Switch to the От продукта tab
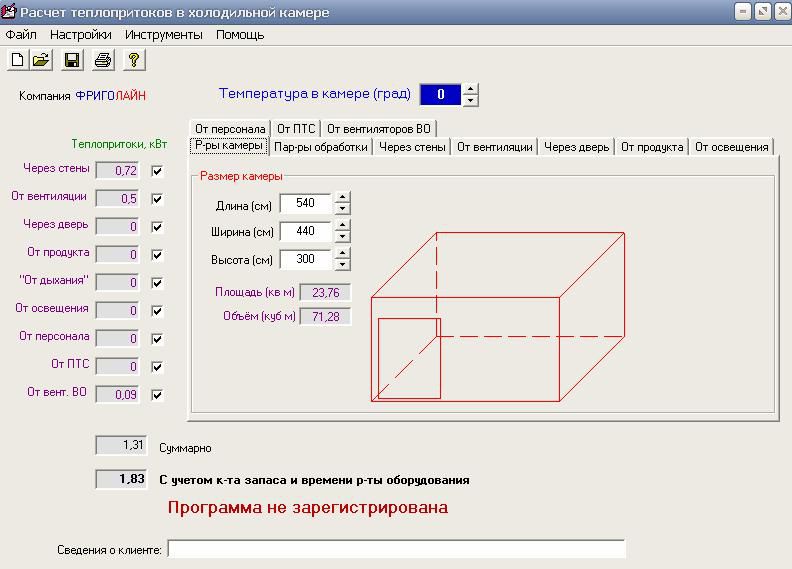The height and width of the screenshot is (569, 792). 651,147
